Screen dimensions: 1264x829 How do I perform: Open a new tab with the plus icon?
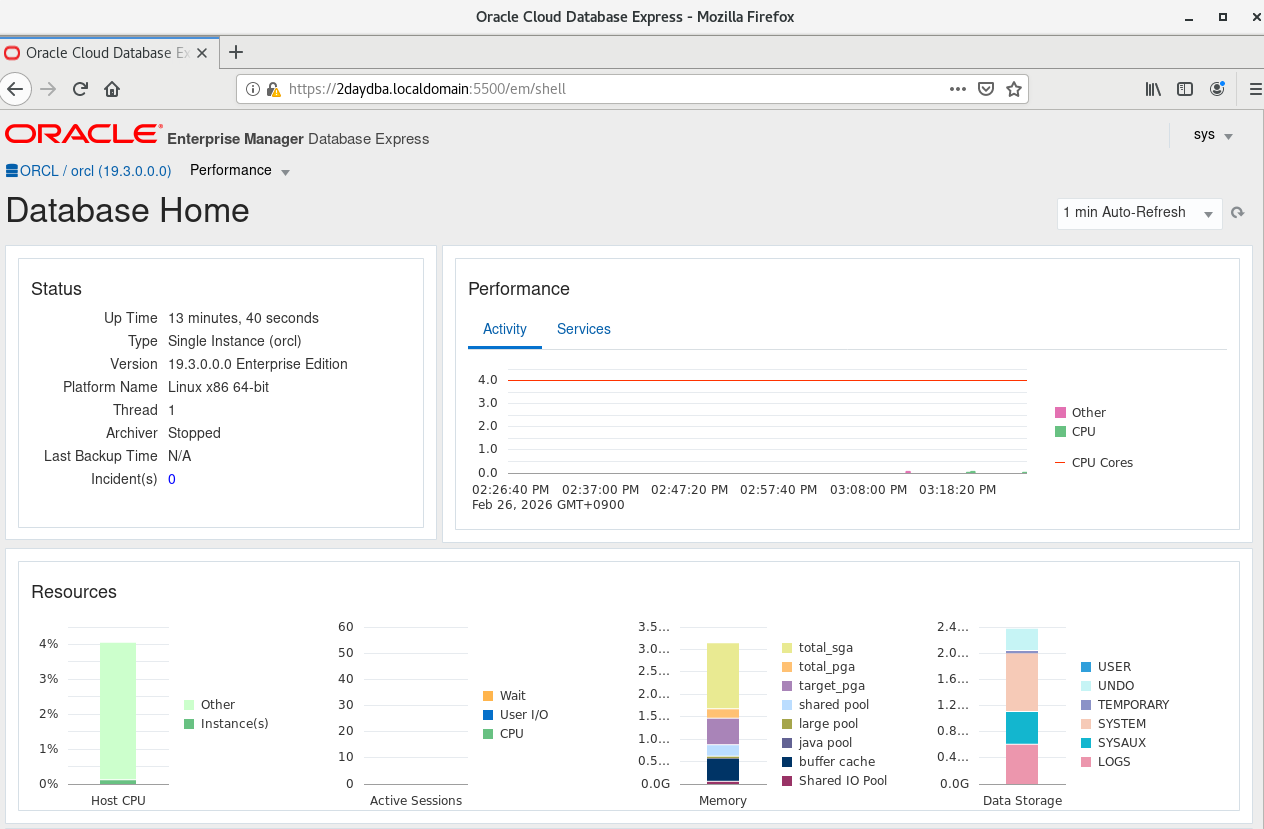[x=236, y=52]
